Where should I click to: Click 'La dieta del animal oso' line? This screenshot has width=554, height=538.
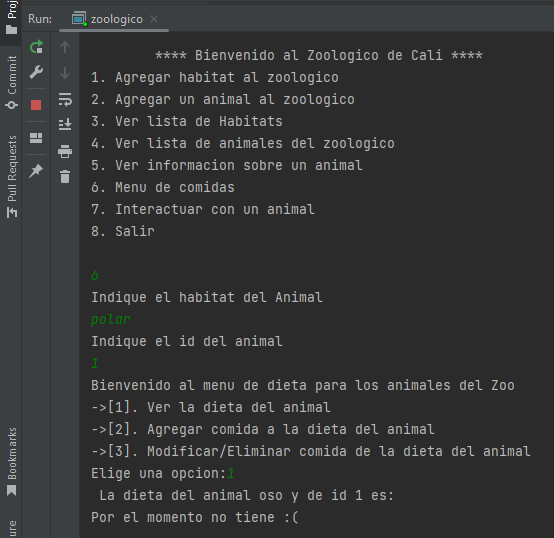(x=247, y=495)
